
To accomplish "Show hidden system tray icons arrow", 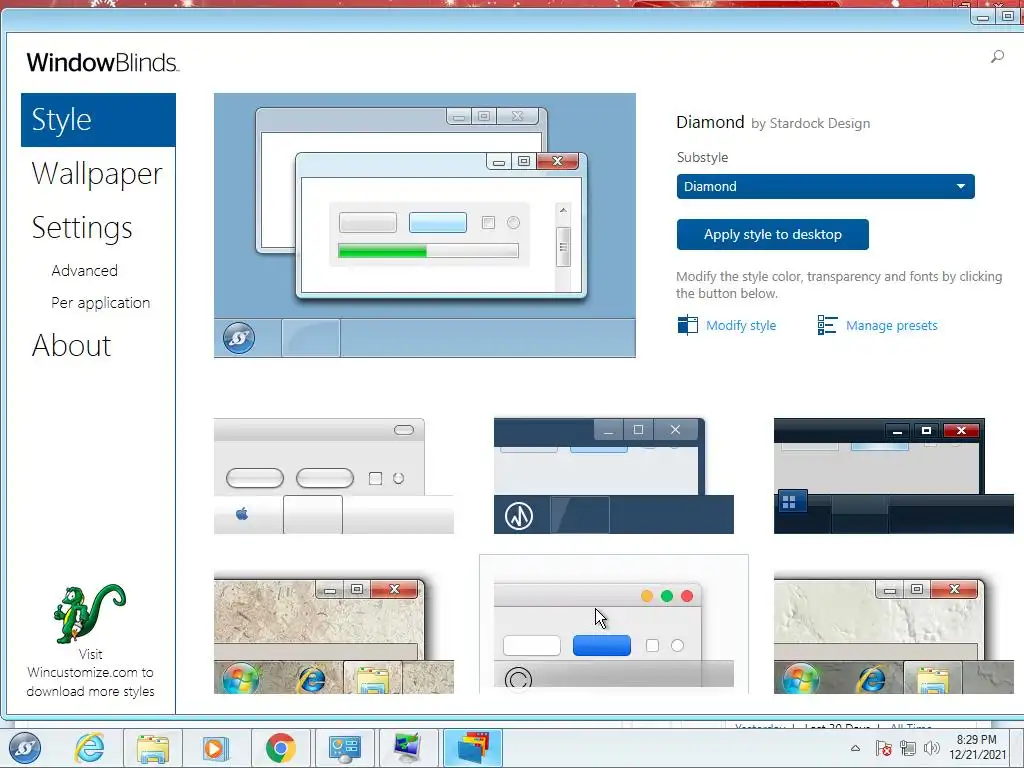I will click(x=856, y=748).
